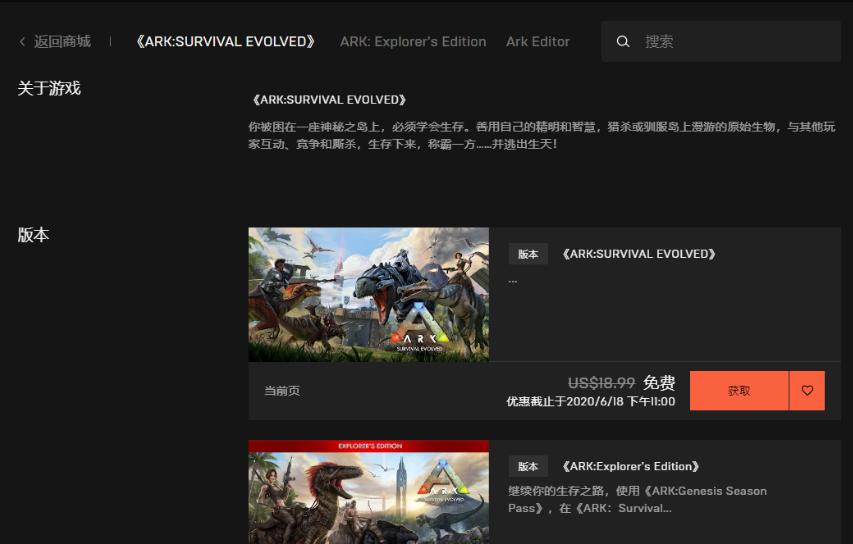Click the 《ARK:Explorer's Edition》 edition card title
The width and height of the screenshot is (853, 544).
coord(630,467)
